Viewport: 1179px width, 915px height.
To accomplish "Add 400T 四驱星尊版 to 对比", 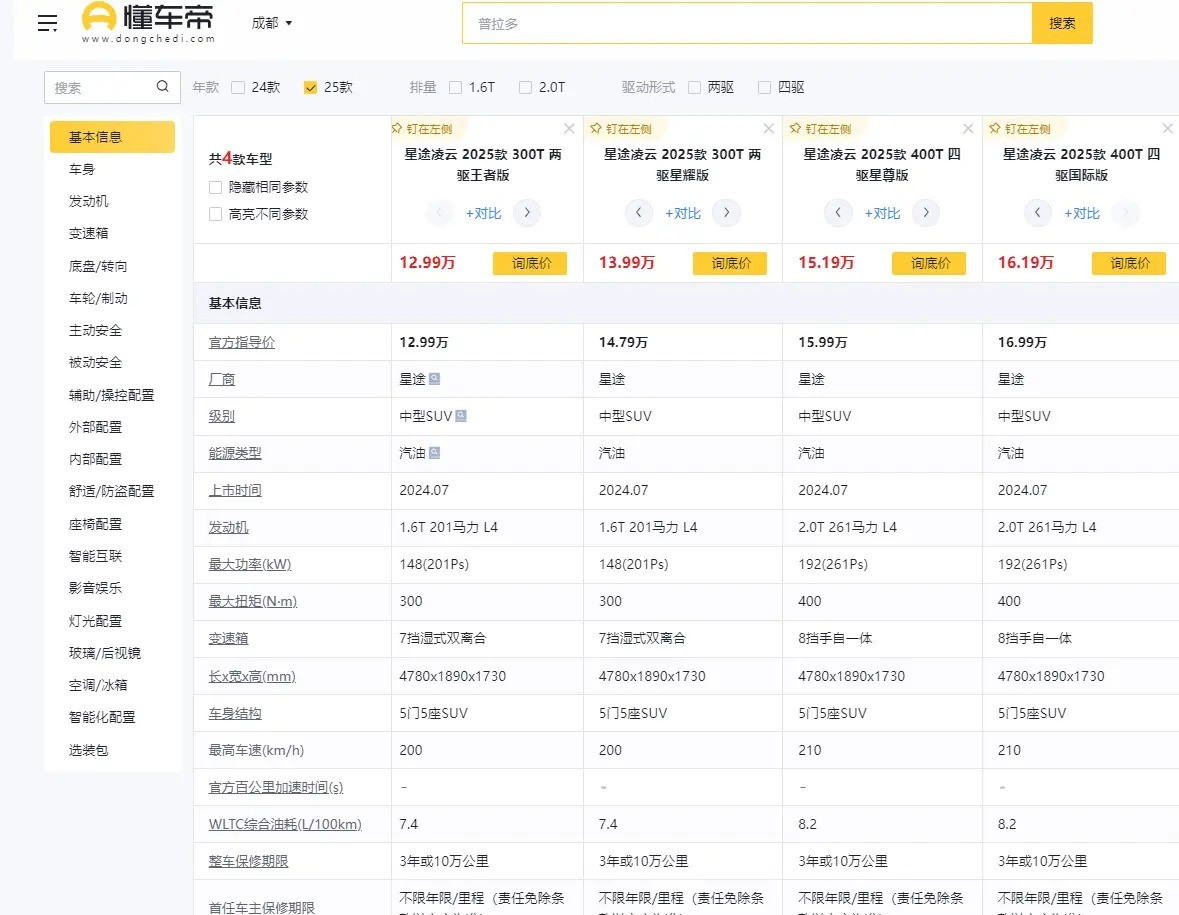I will (882, 214).
